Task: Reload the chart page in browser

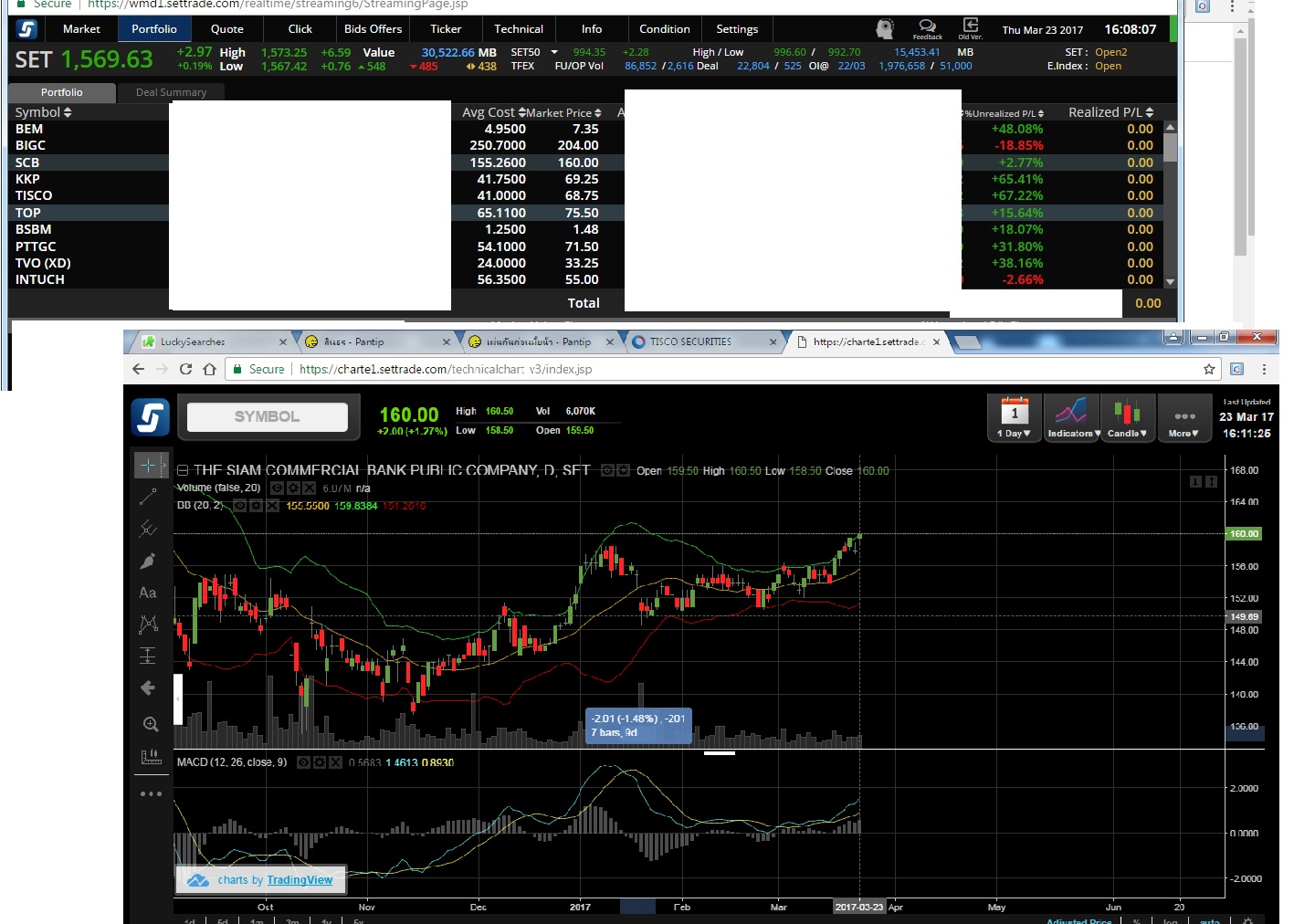Action: click(x=185, y=369)
